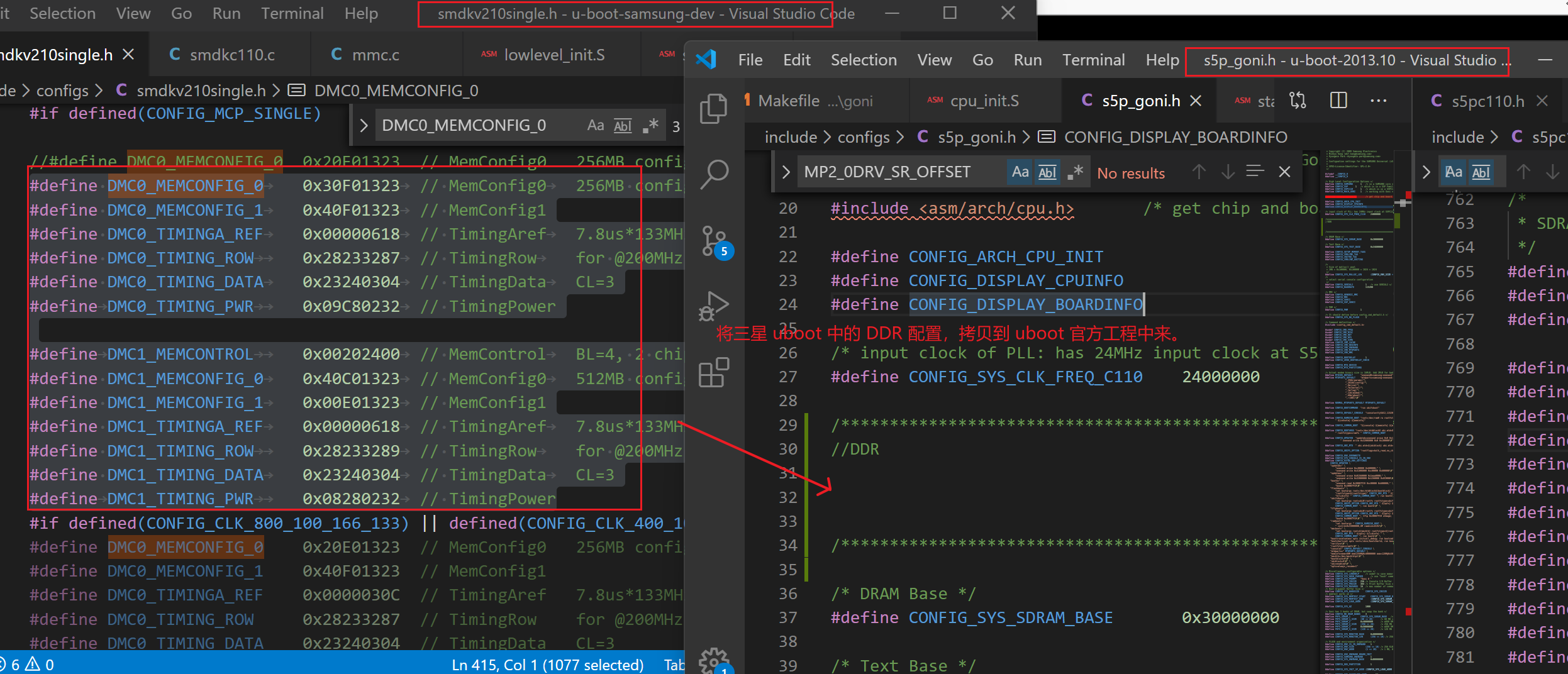
Task: Toggle Match Whole Word in s5p_goni.h find
Action: [1047, 172]
